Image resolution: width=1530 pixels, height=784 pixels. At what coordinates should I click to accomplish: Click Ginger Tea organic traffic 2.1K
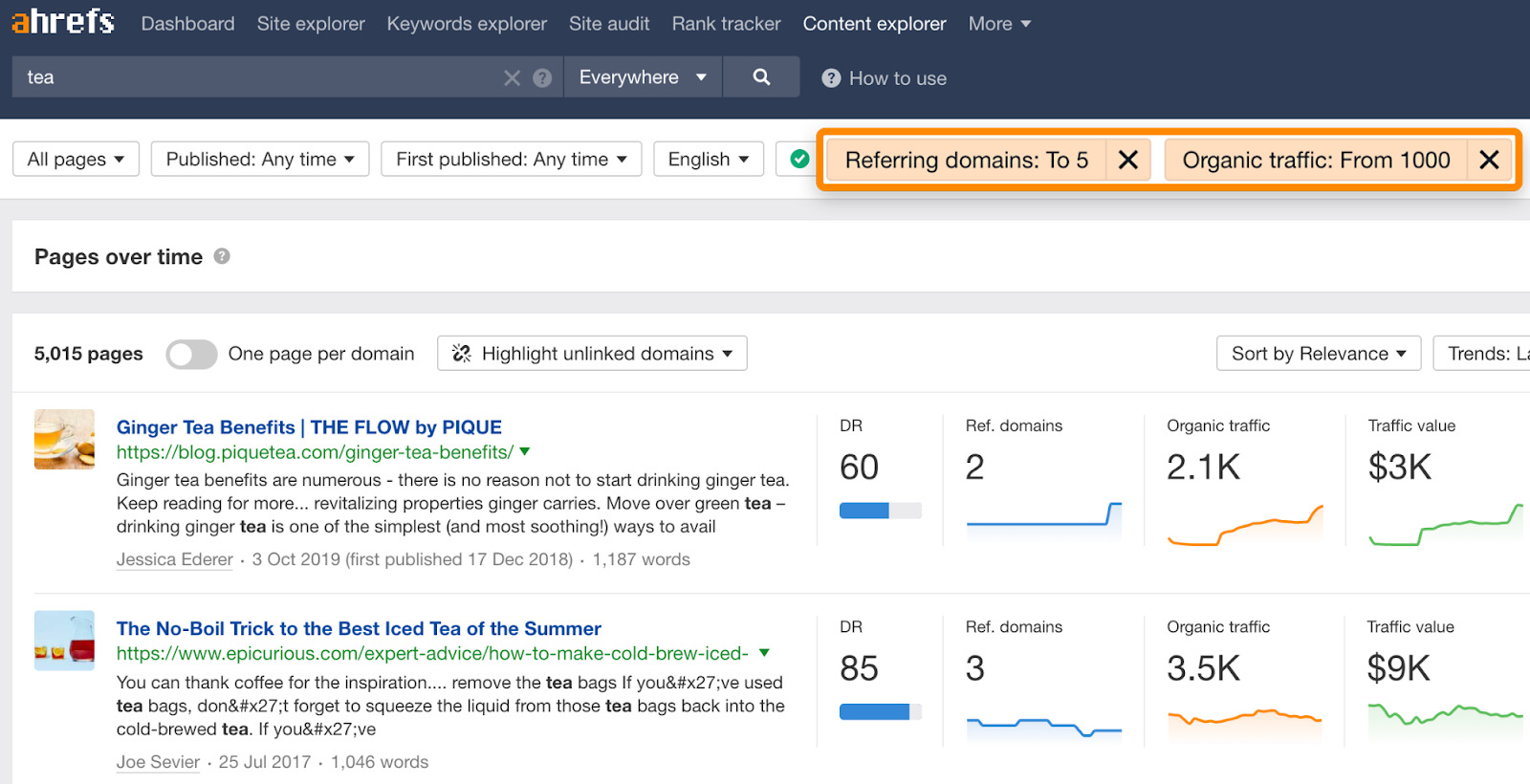tap(1203, 467)
